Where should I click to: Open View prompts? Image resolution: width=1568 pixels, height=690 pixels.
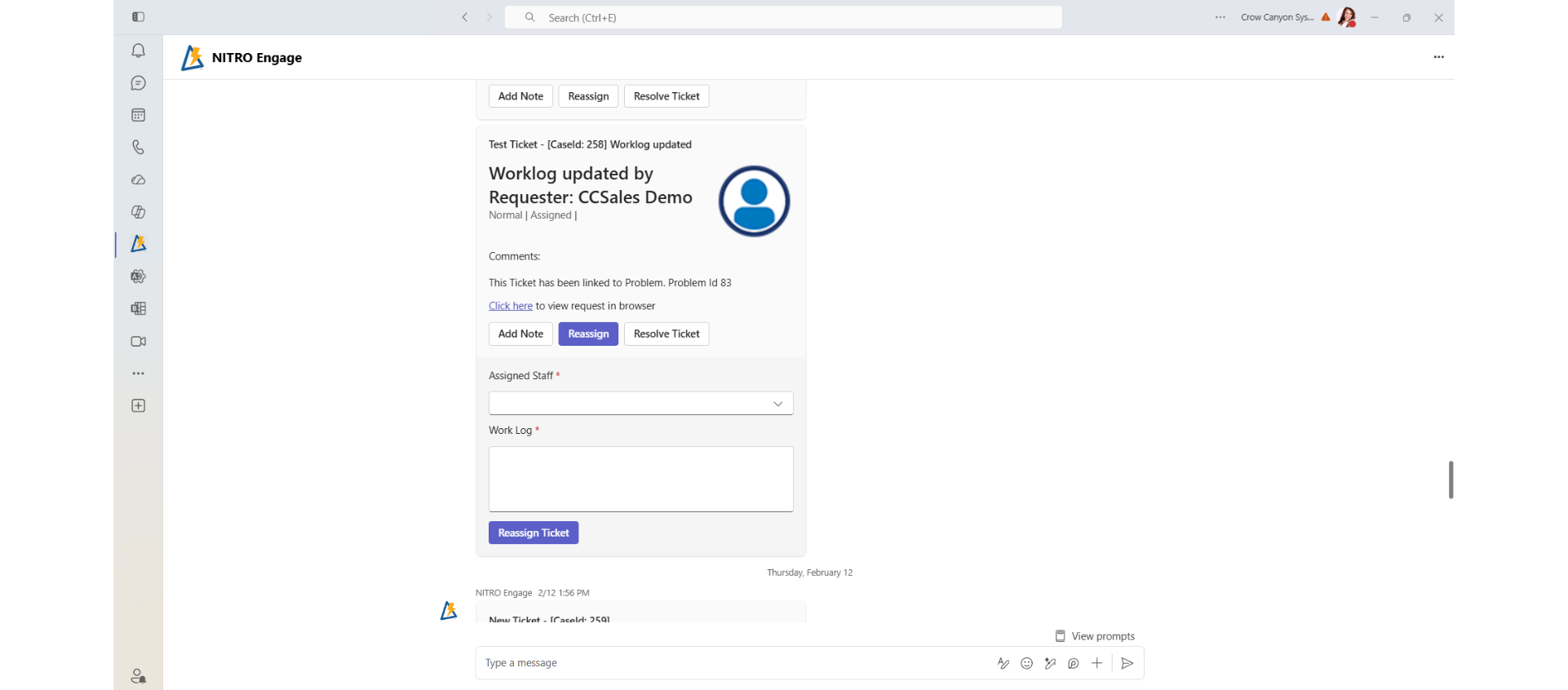click(1095, 636)
